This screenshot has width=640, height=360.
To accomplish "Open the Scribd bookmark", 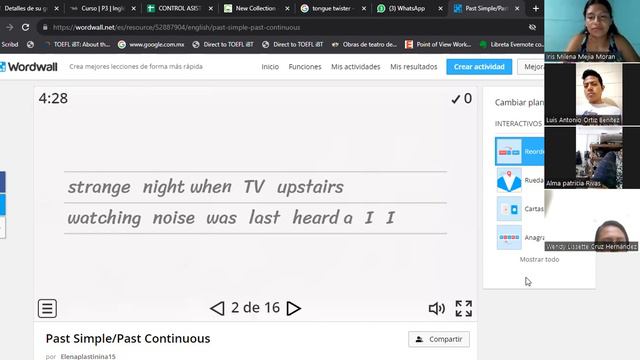I will point(10,44).
